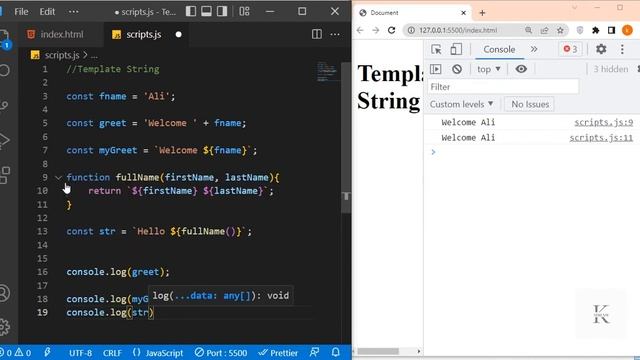Open the scripts.js:9 source link

point(604,122)
